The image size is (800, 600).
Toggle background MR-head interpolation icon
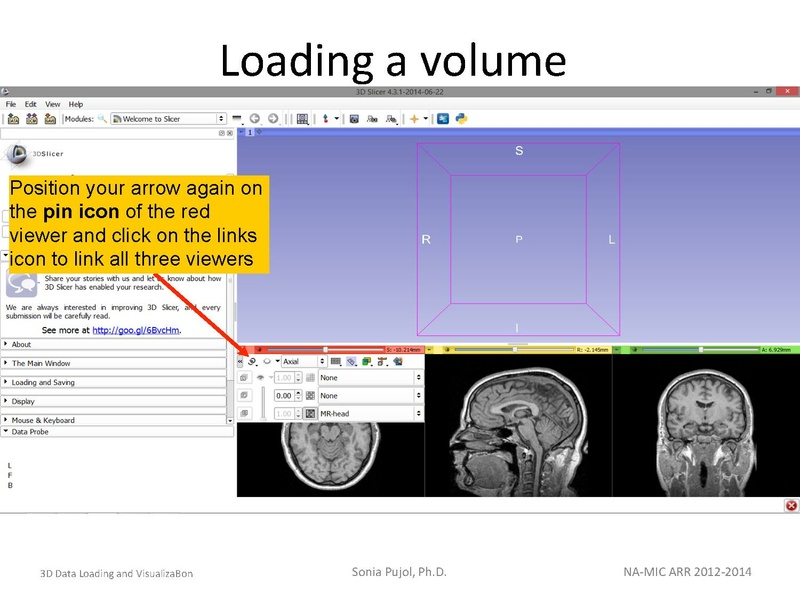point(310,414)
